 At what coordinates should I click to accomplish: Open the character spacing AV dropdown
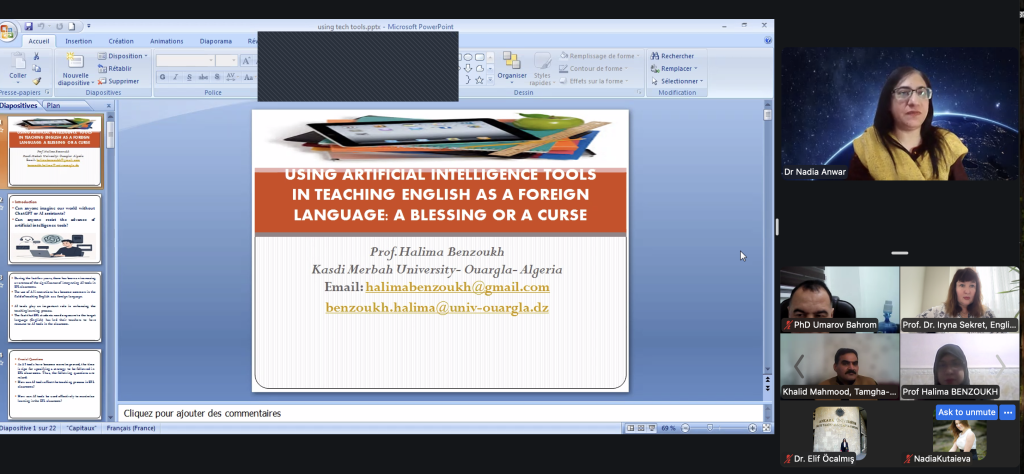click(x=231, y=77)
